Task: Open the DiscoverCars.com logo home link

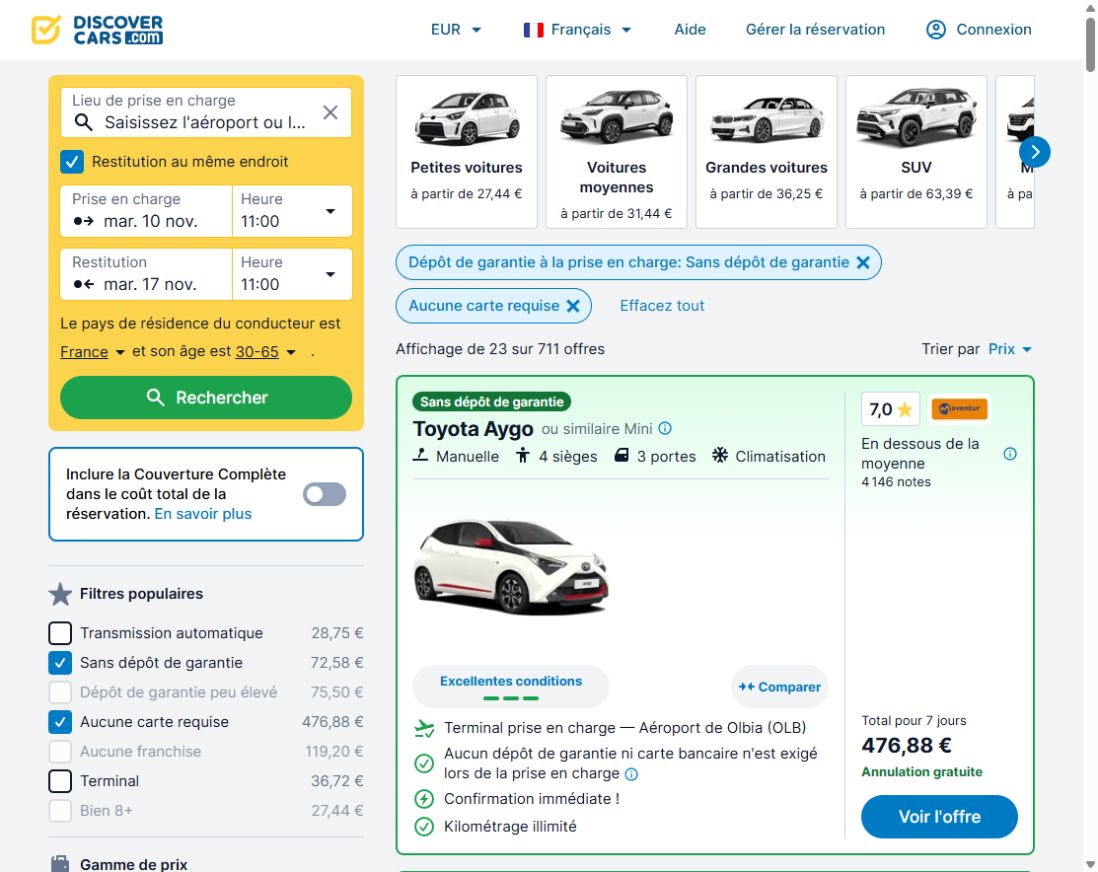Action: coord(97,29)
